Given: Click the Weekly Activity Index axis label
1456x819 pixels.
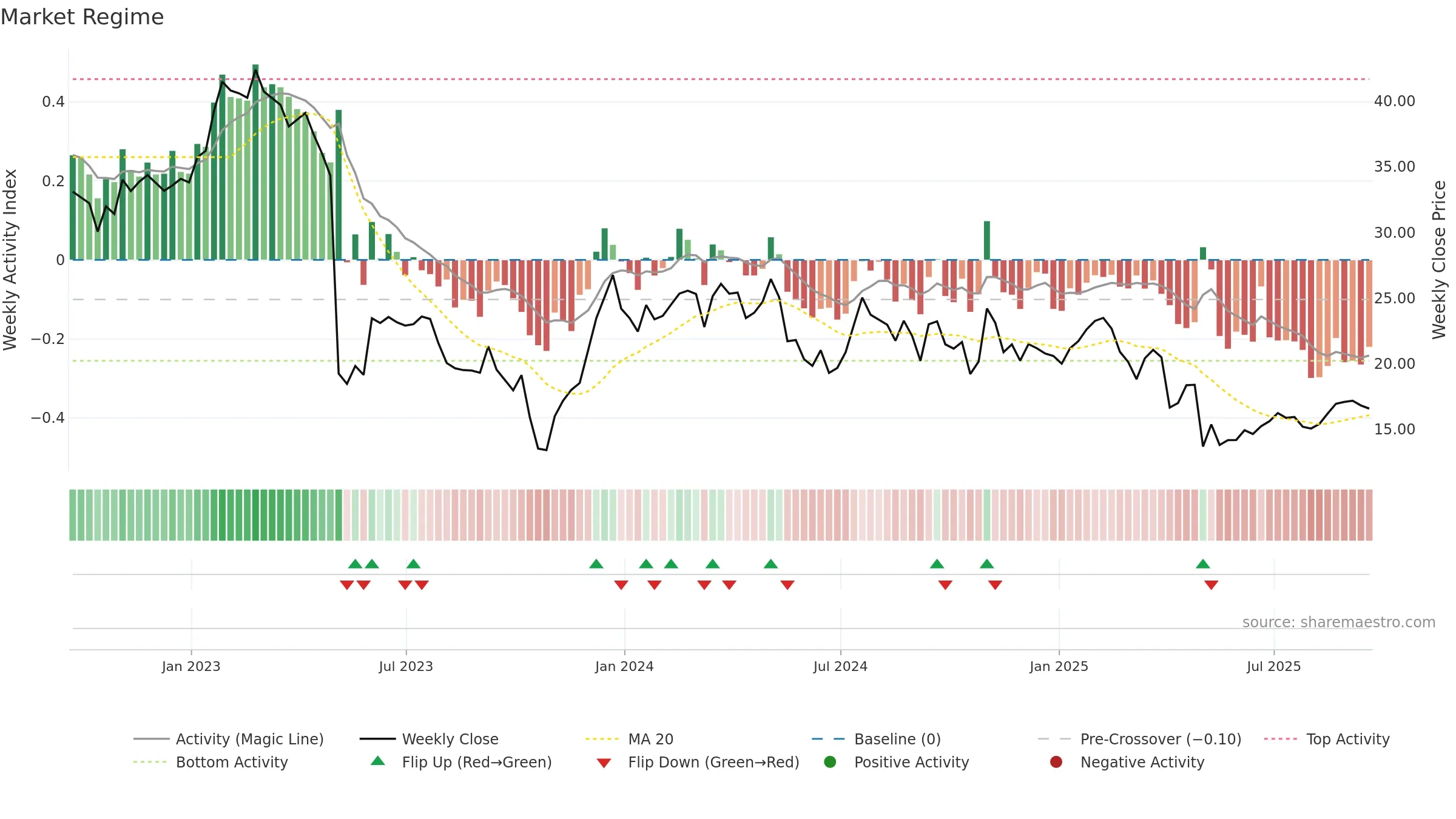Looking at the screenshot, I should click(10, 260).
